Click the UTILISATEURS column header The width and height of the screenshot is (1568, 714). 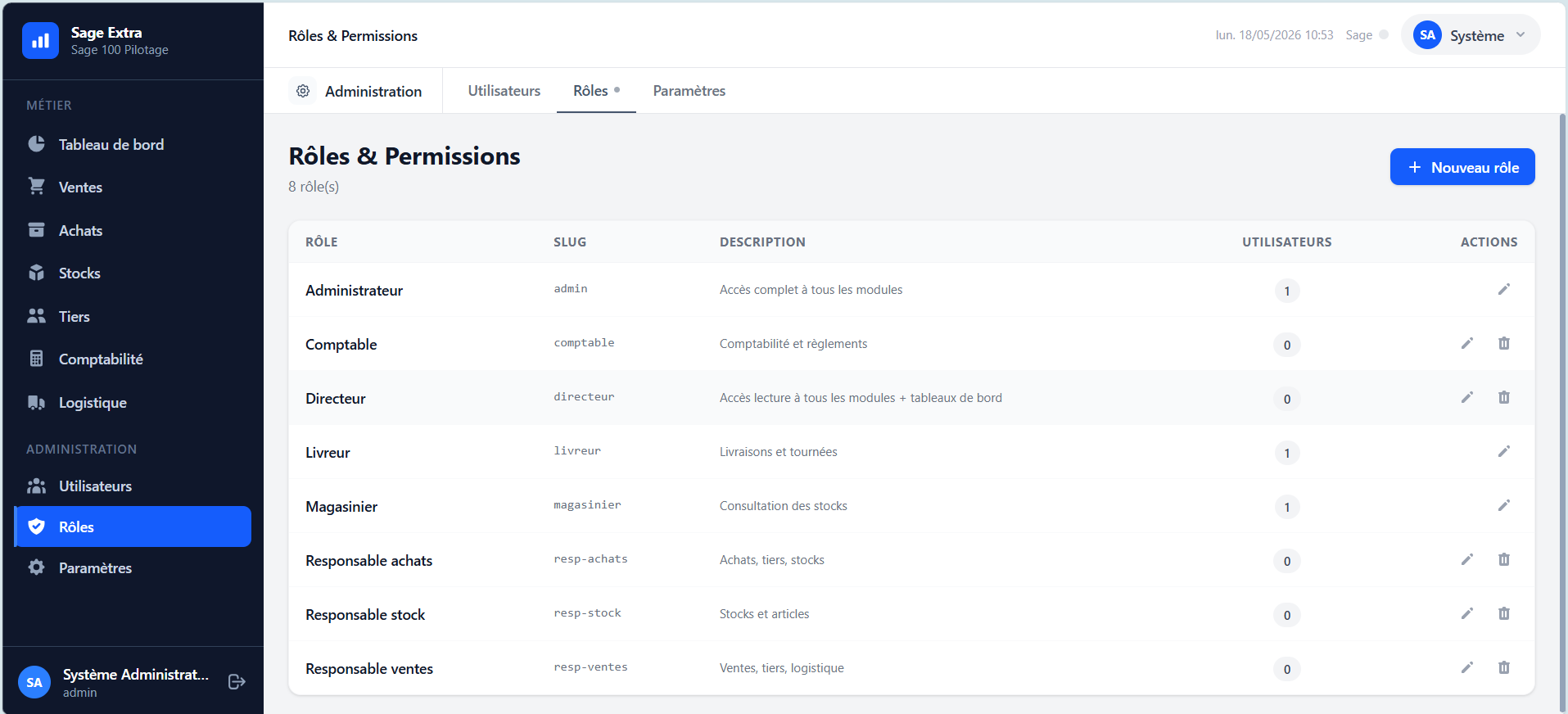(1286, 242)
